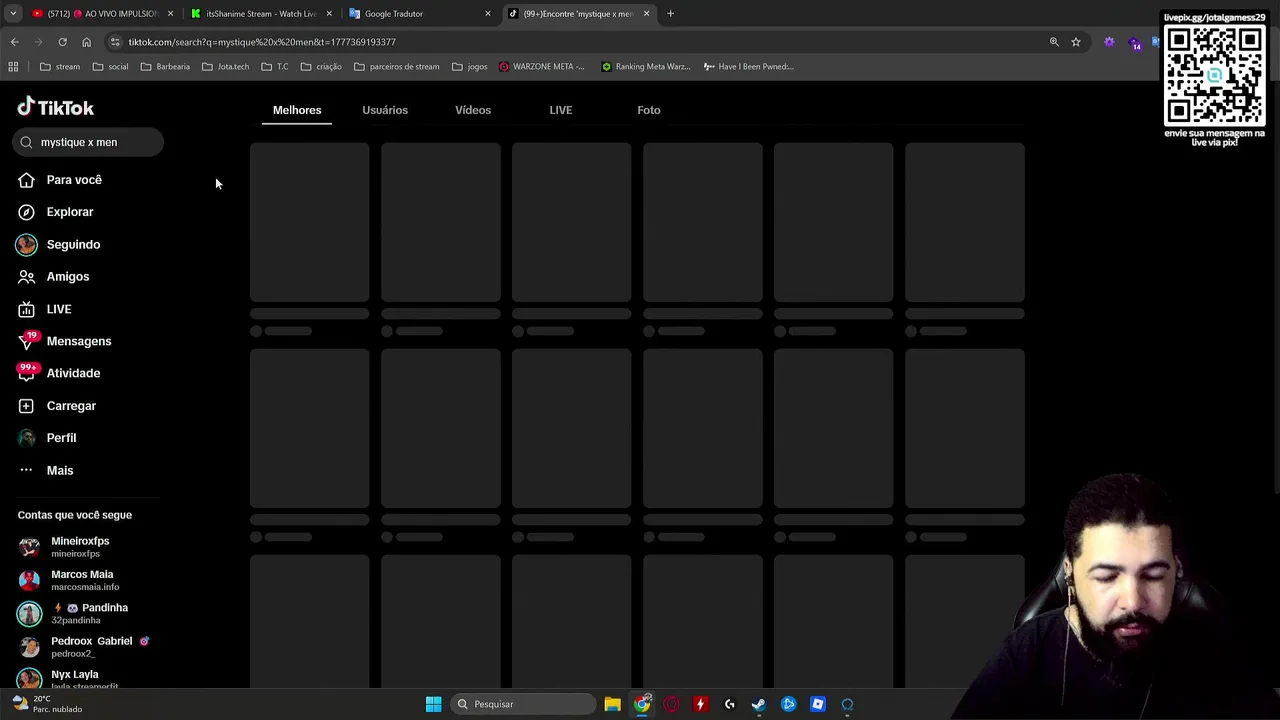This screenshot has width=1280, height=720.
Task: Open the WARZONE META bookmark
Action: 542,67
